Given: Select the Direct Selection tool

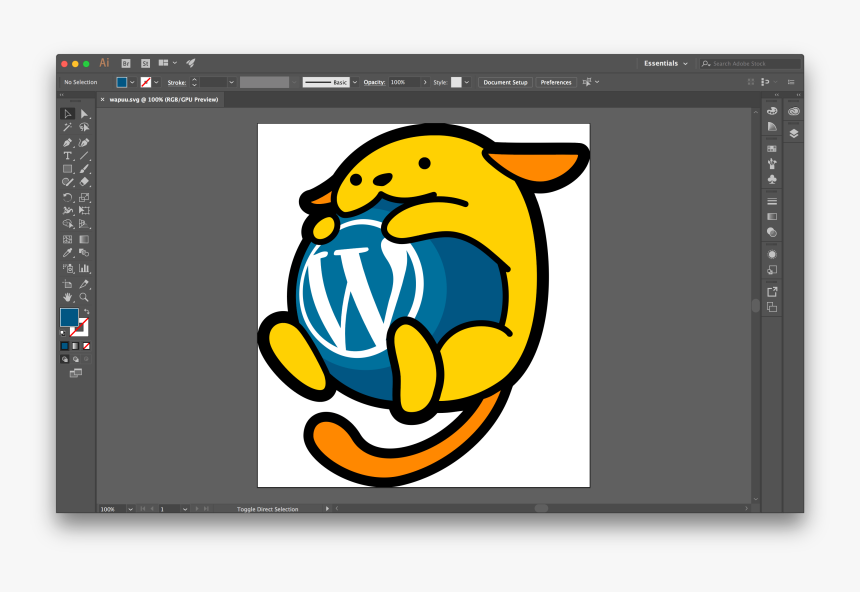Looking at the screenshot, I should coord(84,114).
